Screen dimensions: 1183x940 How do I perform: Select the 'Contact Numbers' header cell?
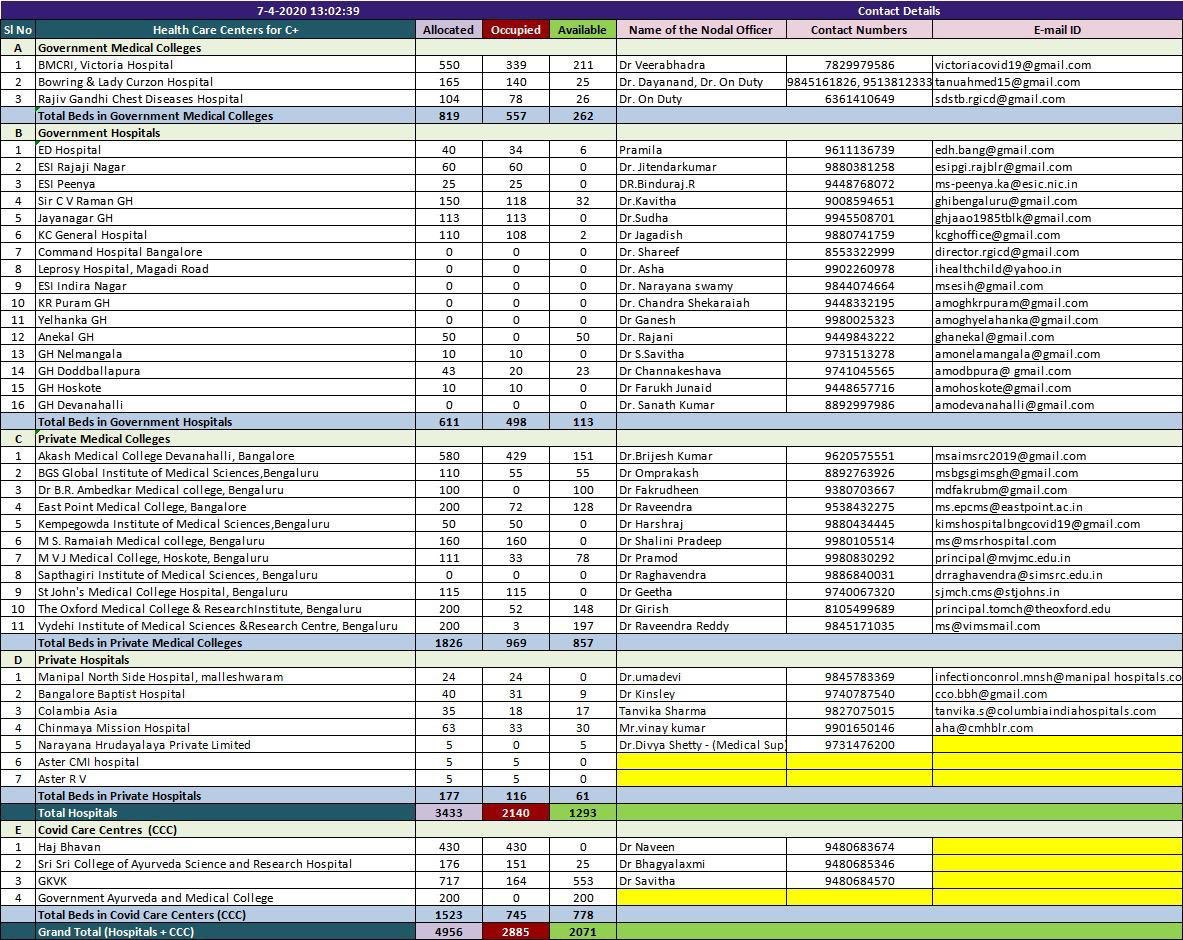coord(859,30)
